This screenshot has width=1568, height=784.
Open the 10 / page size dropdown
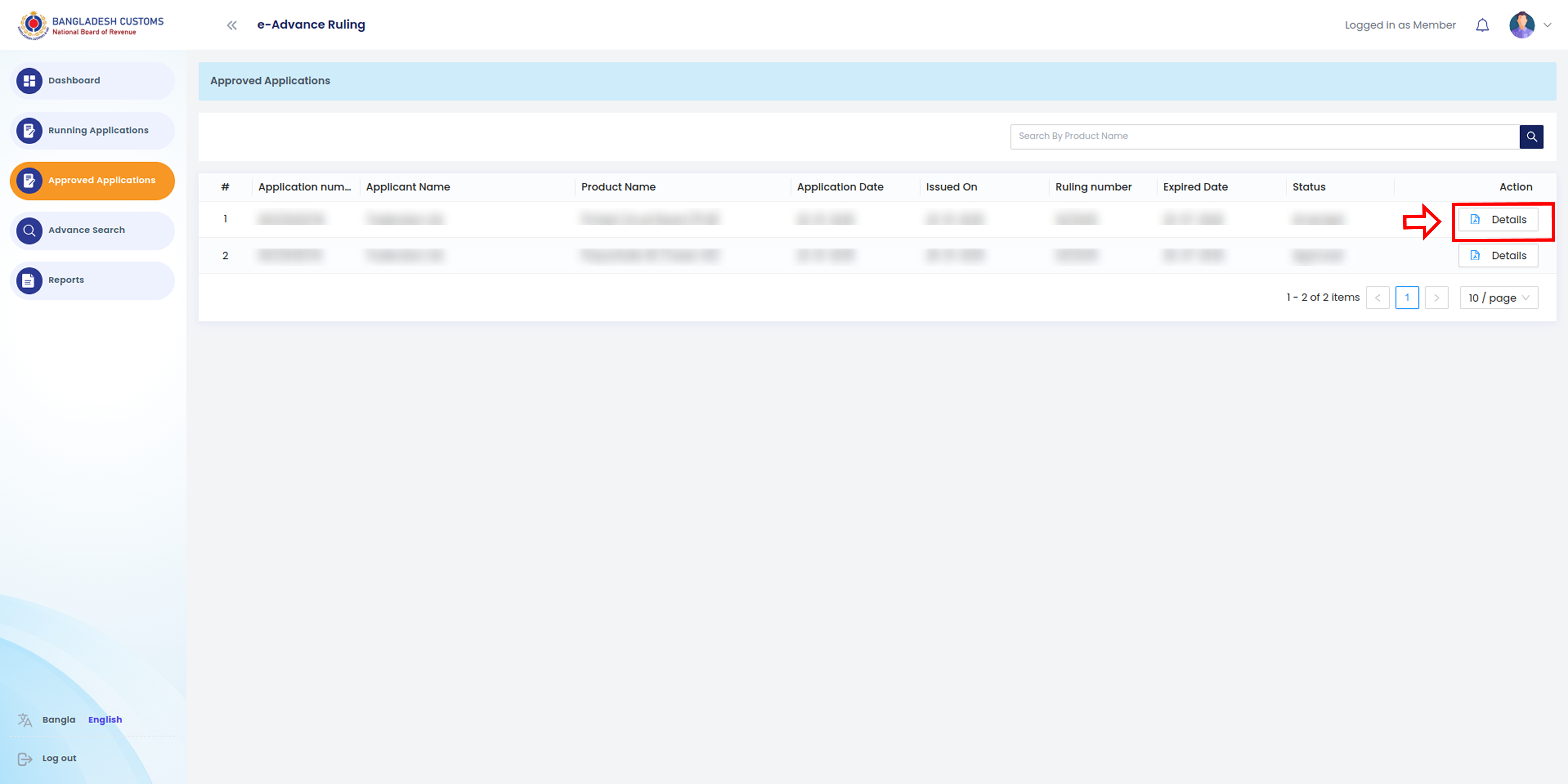(x=1499, y=297)
